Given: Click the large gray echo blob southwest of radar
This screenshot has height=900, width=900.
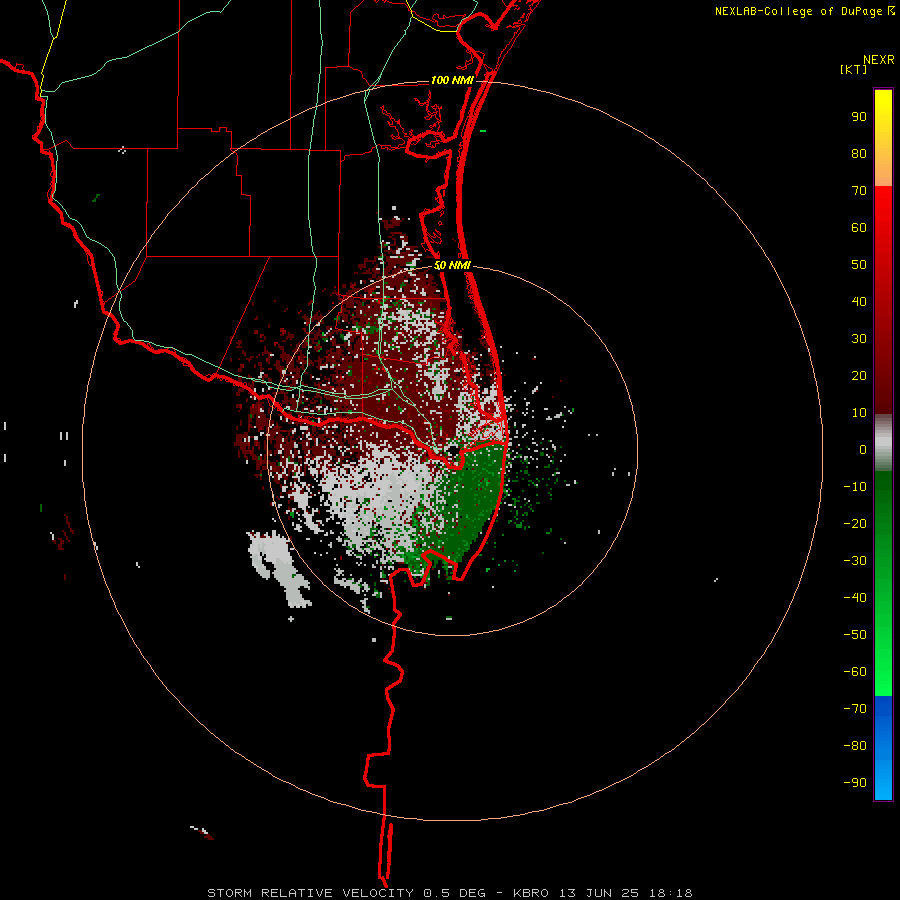Looking at the screenshot, I should pos(280,568).
